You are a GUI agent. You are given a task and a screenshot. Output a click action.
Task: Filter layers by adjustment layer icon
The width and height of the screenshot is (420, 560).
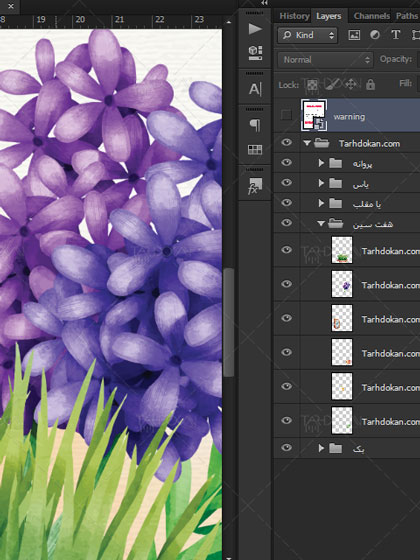pyautogui.click(x=375, y=35)
